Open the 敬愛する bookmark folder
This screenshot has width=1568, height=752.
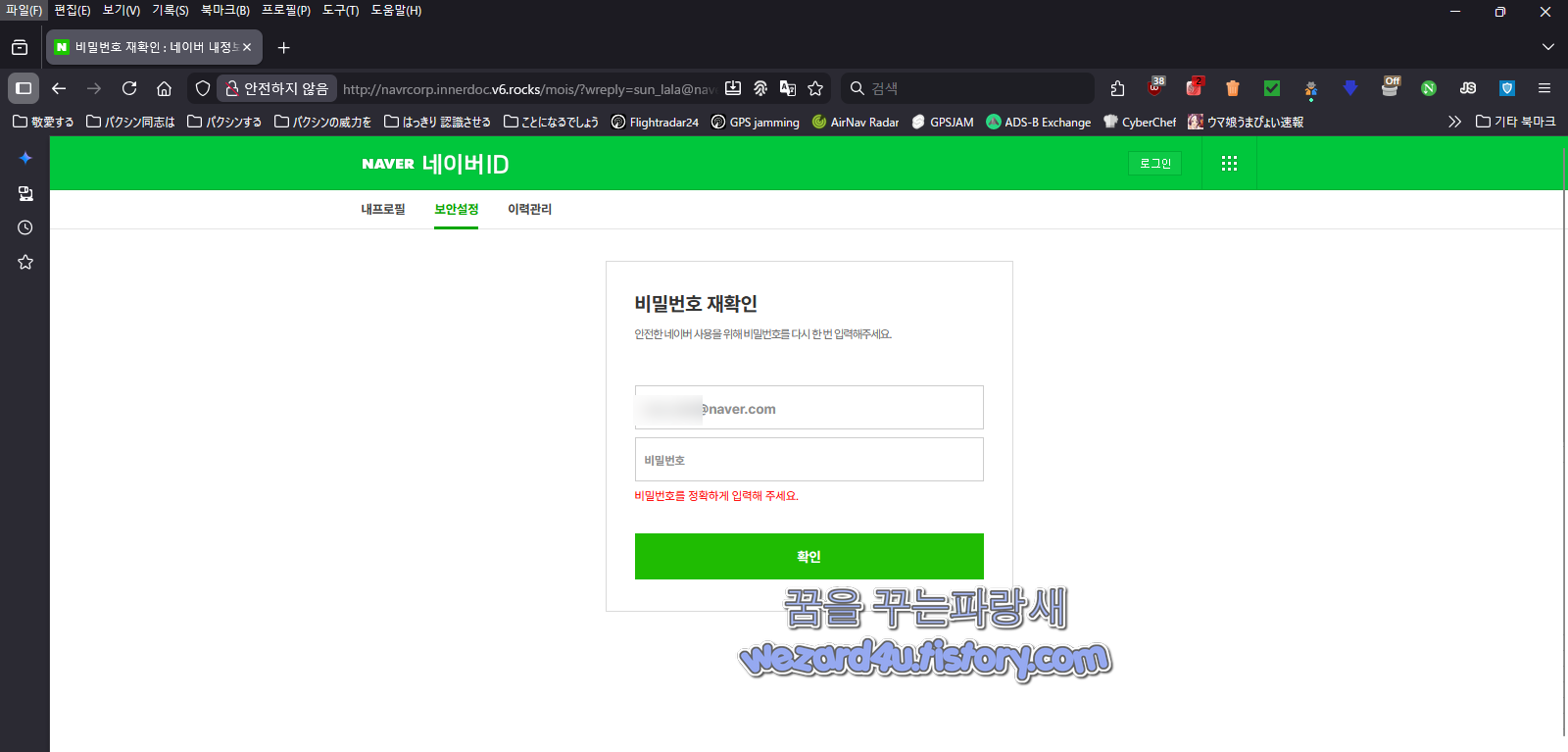43,122
